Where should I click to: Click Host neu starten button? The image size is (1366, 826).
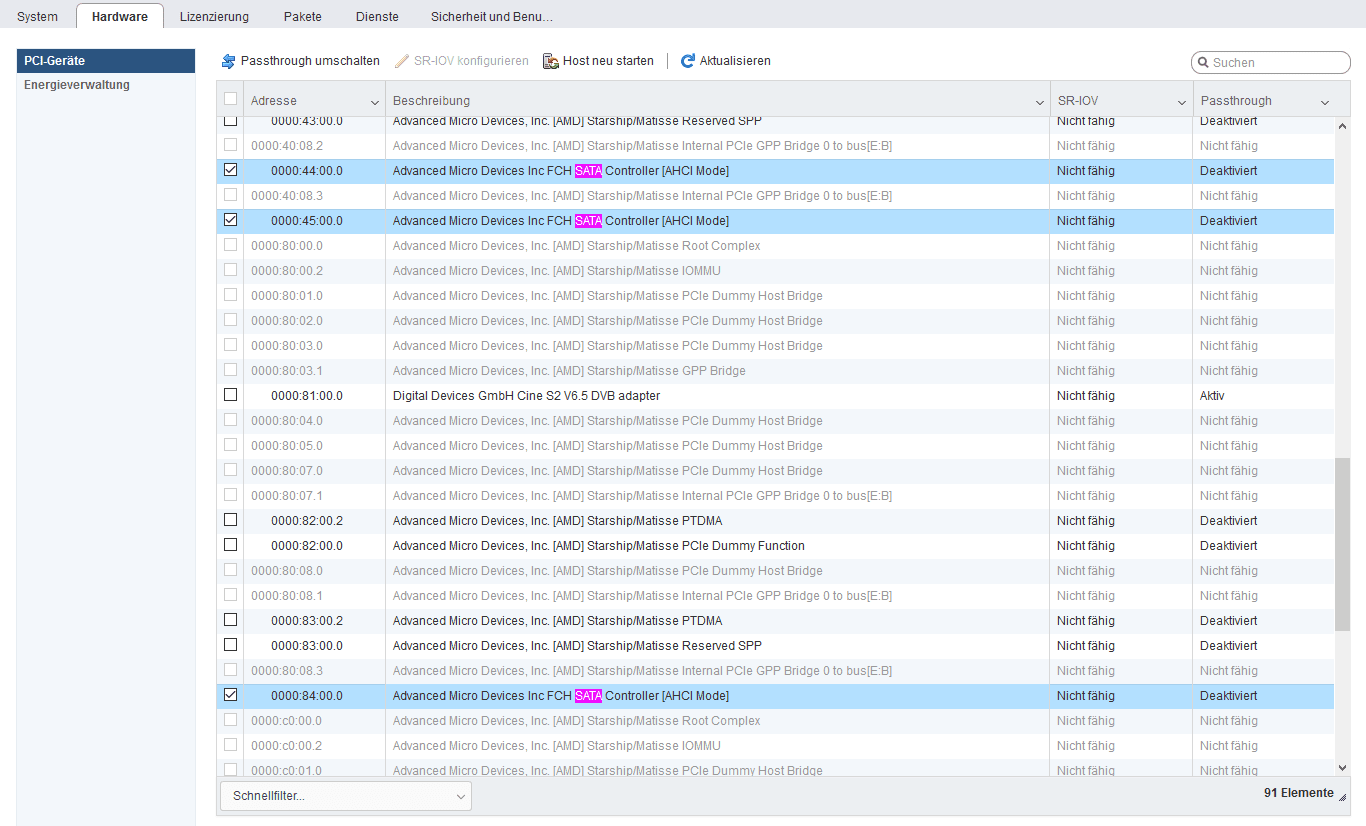coord(599,61)
